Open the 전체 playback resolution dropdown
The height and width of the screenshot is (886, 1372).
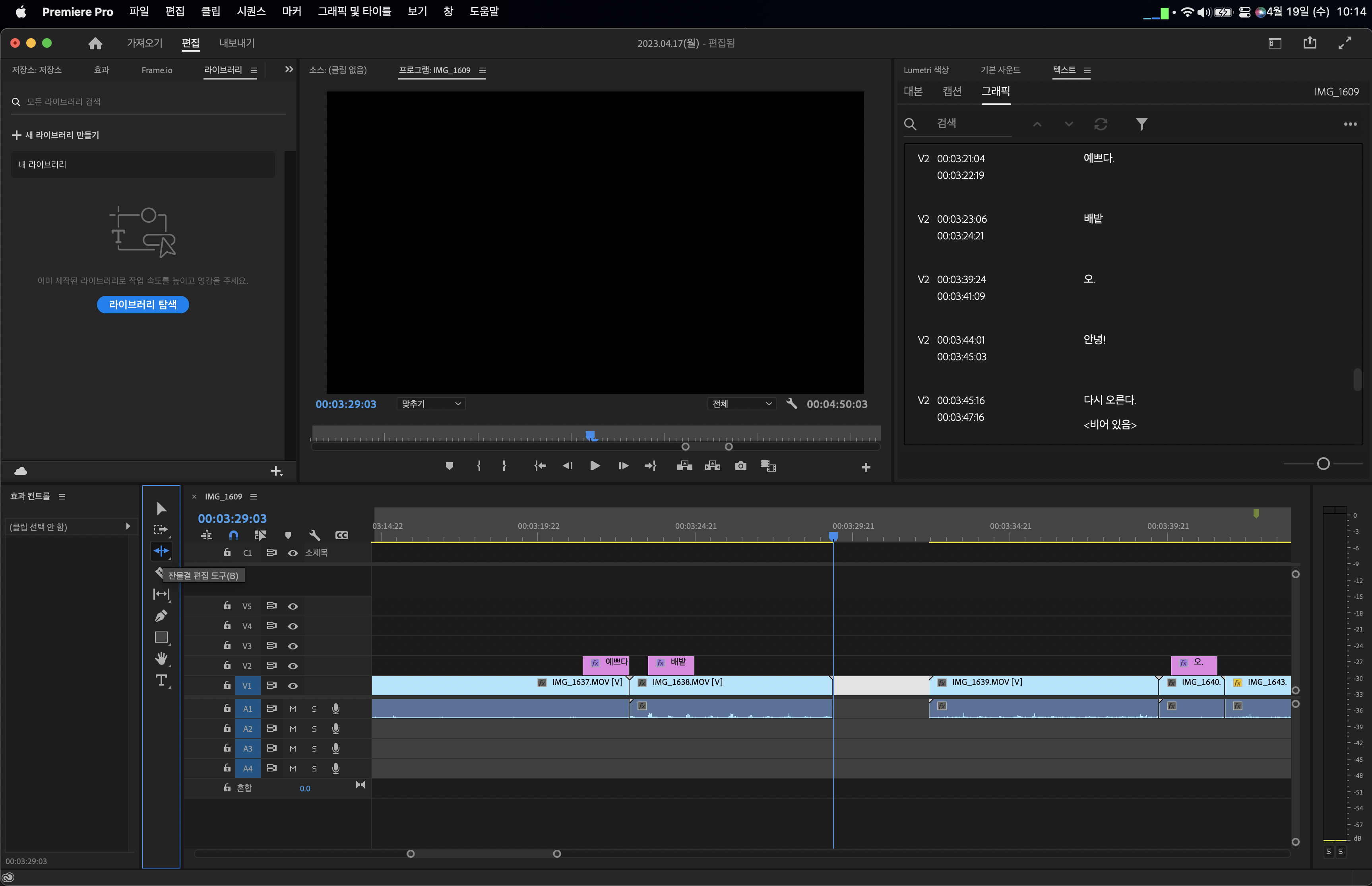pos(741,404)
